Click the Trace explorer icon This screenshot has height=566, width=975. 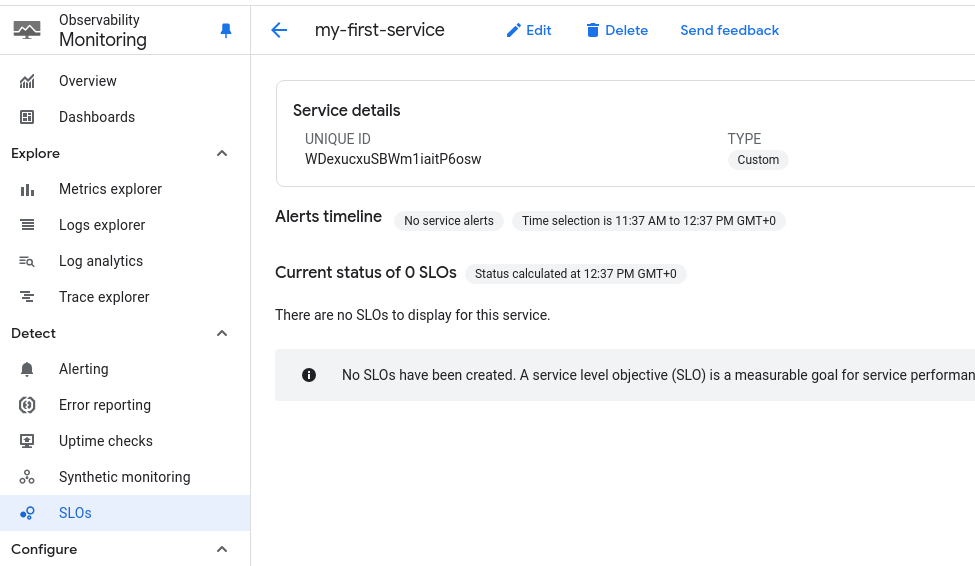(27, 297)
